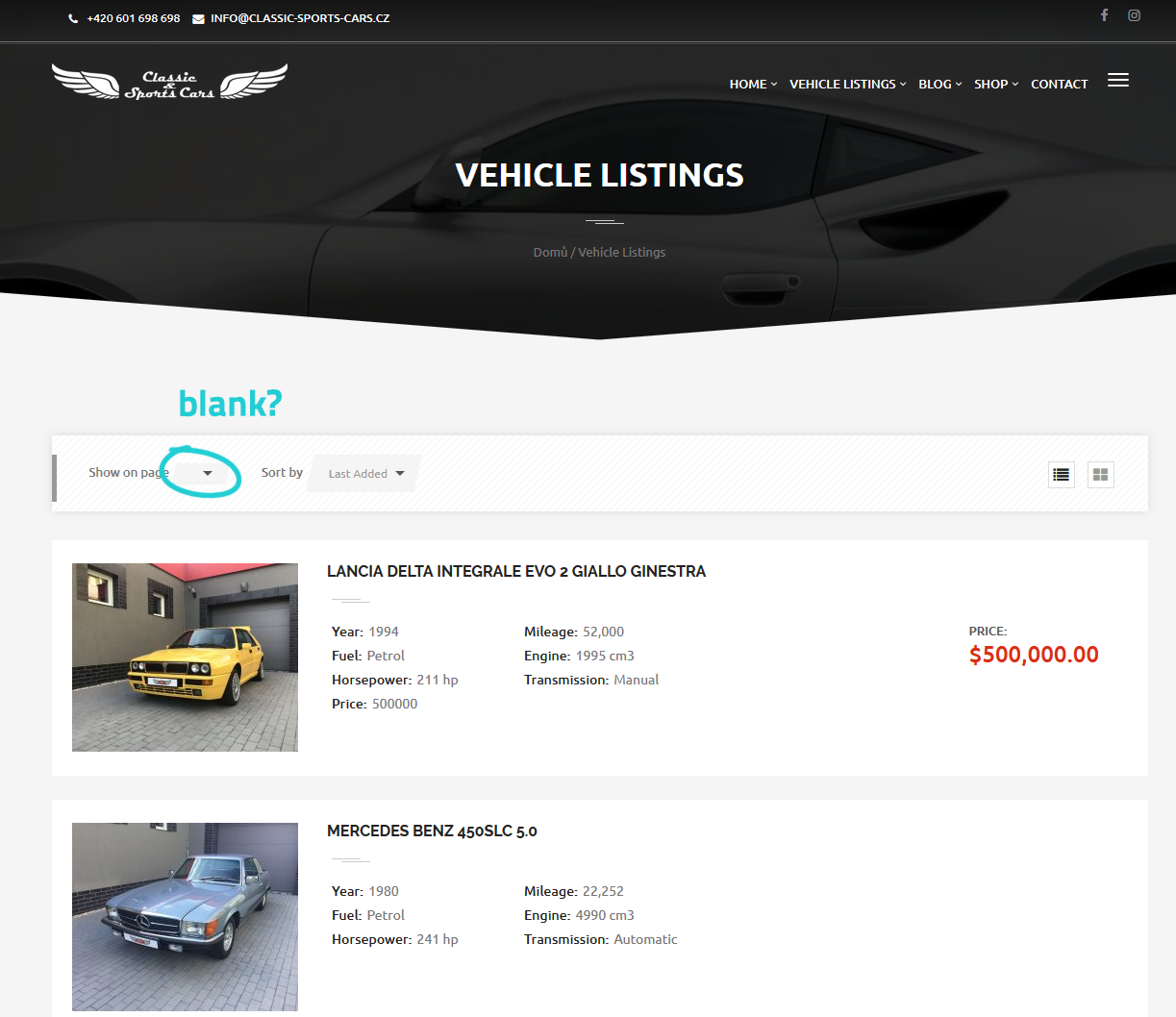Go to the Contact page
The image size is (1176, 1017).
[1059, 85]
